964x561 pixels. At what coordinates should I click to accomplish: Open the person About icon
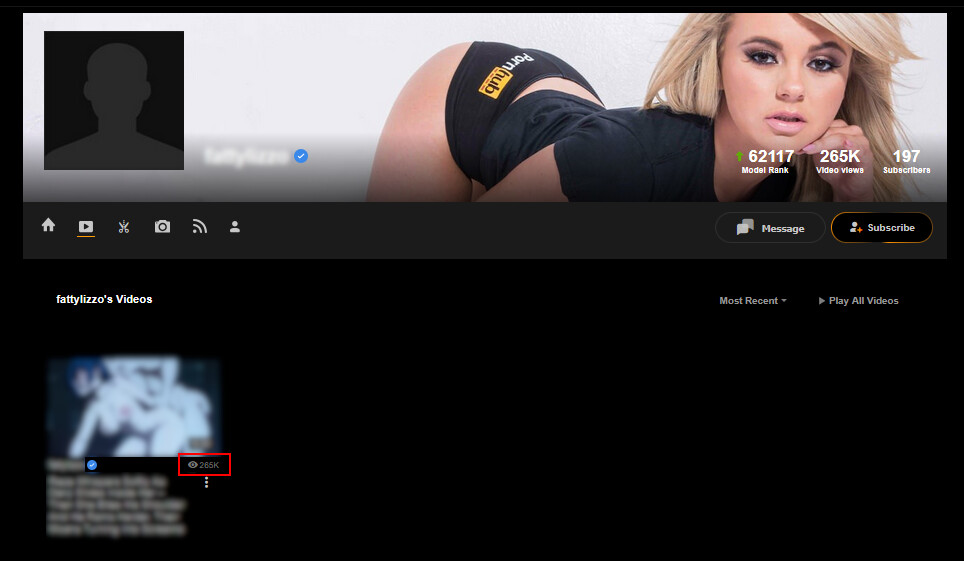235,227
